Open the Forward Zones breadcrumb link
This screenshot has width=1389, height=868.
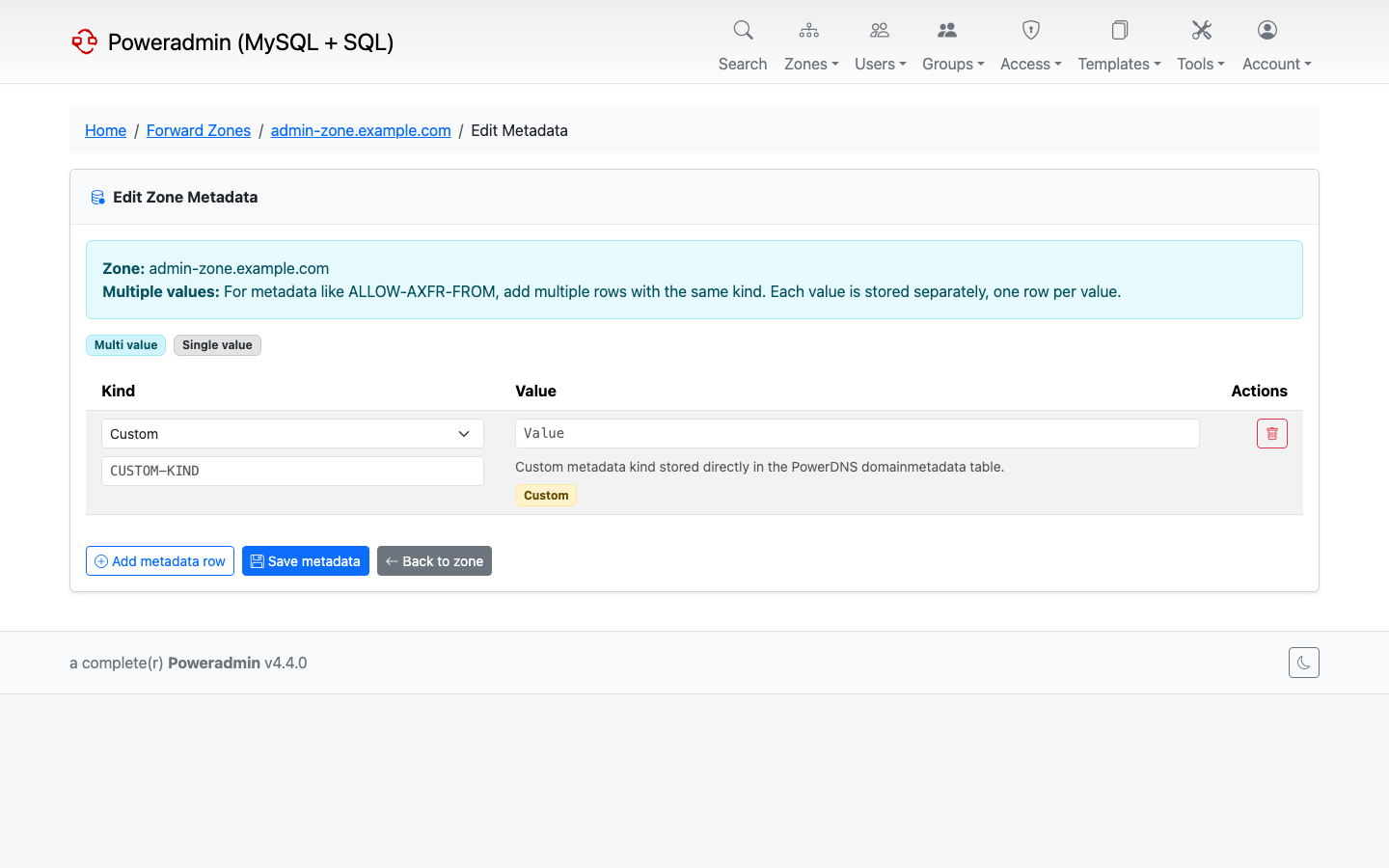coord(199,130)
